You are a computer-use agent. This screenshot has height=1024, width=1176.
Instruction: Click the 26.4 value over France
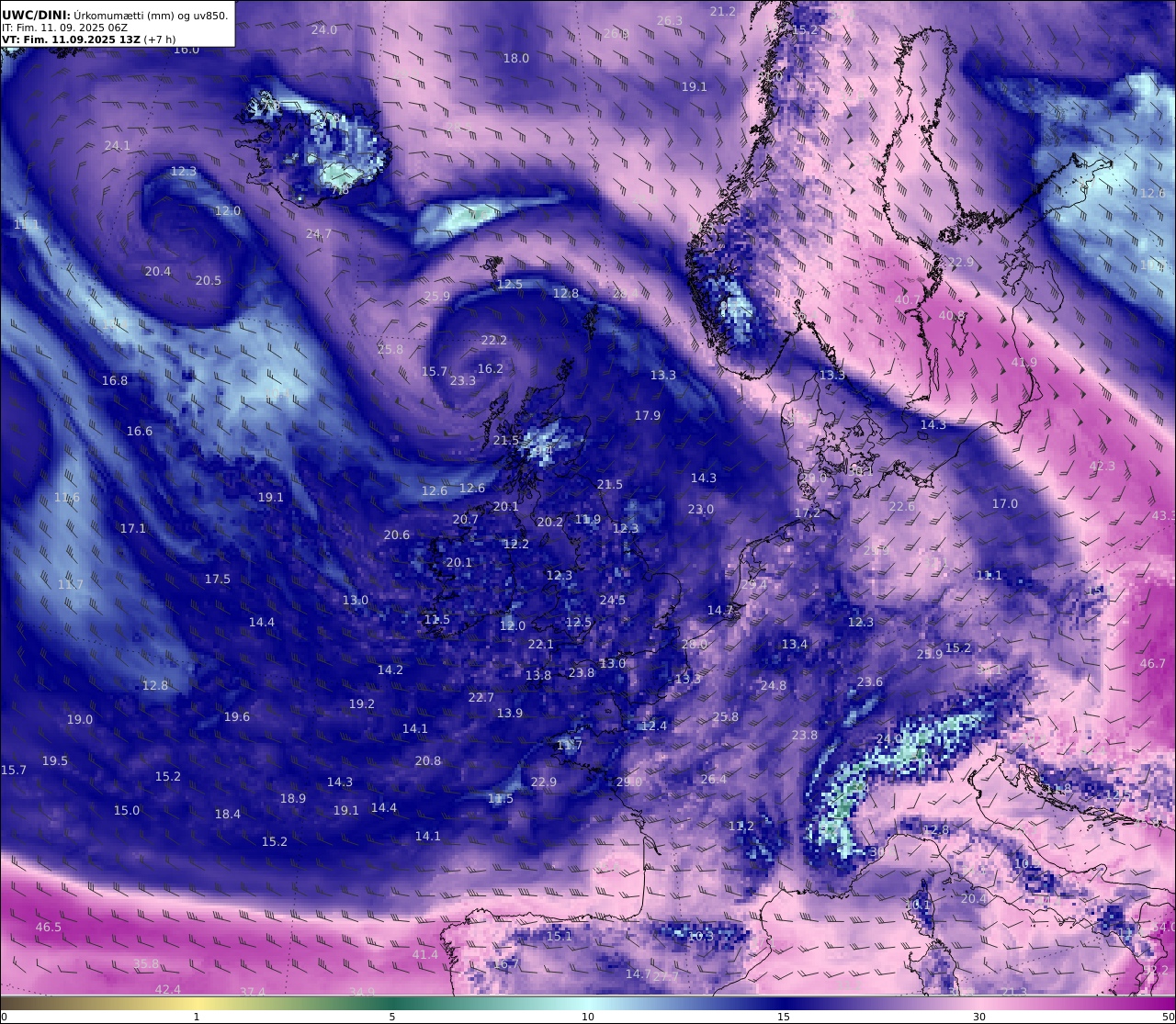714,779
